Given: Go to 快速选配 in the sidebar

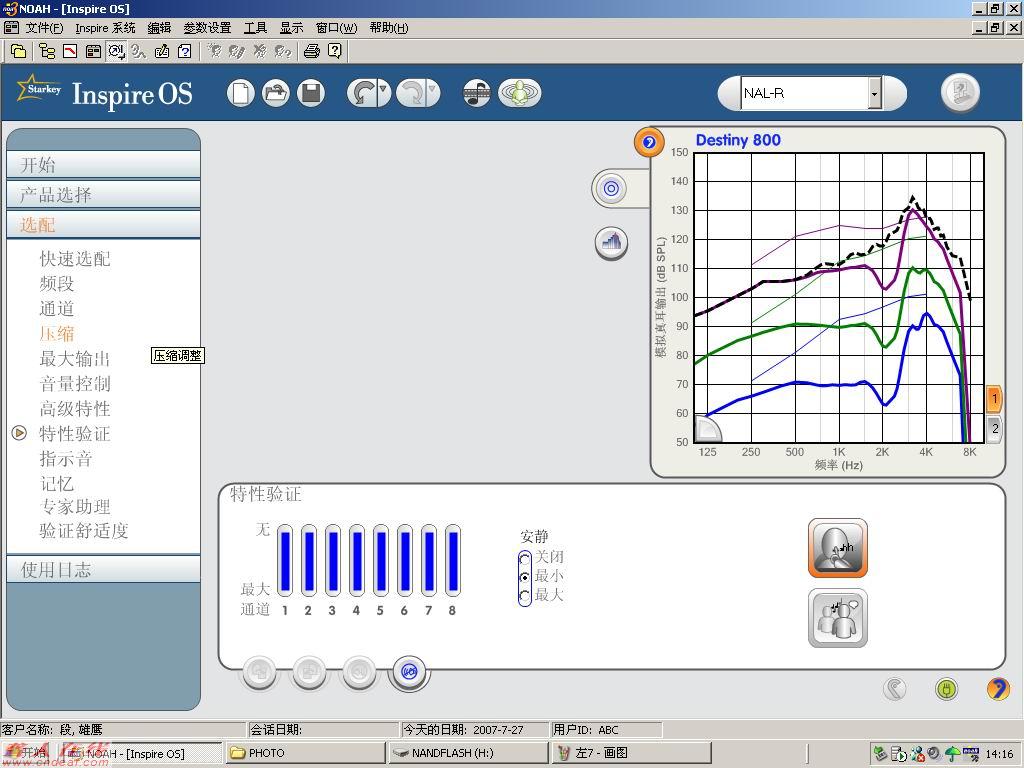Looking at the screenshot, I should pos(75,259).
